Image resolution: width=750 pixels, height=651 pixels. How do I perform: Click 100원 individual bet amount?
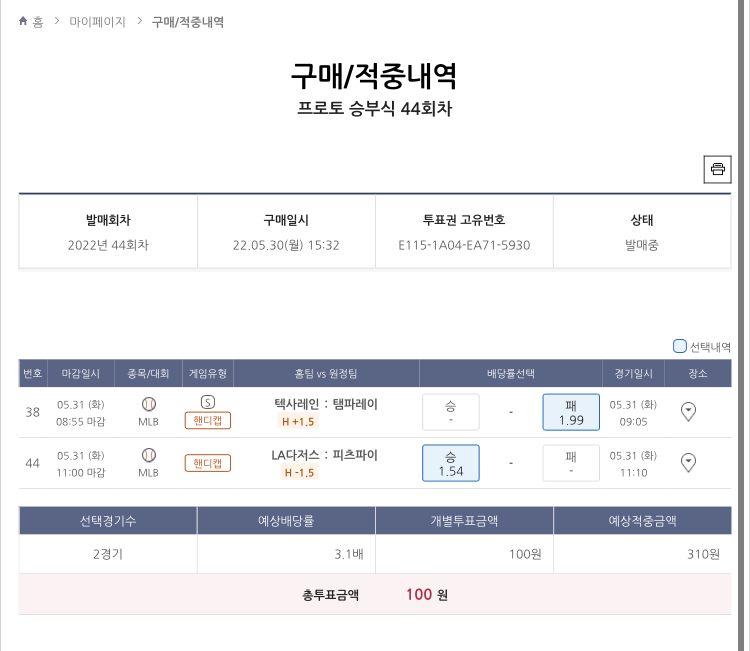(x=525, y=554)
